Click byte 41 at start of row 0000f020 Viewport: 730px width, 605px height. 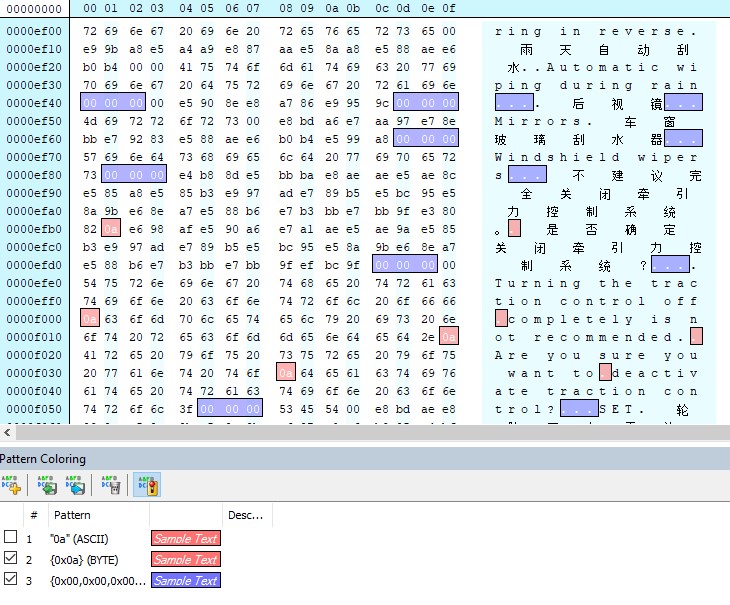click(x=90, y=355)
